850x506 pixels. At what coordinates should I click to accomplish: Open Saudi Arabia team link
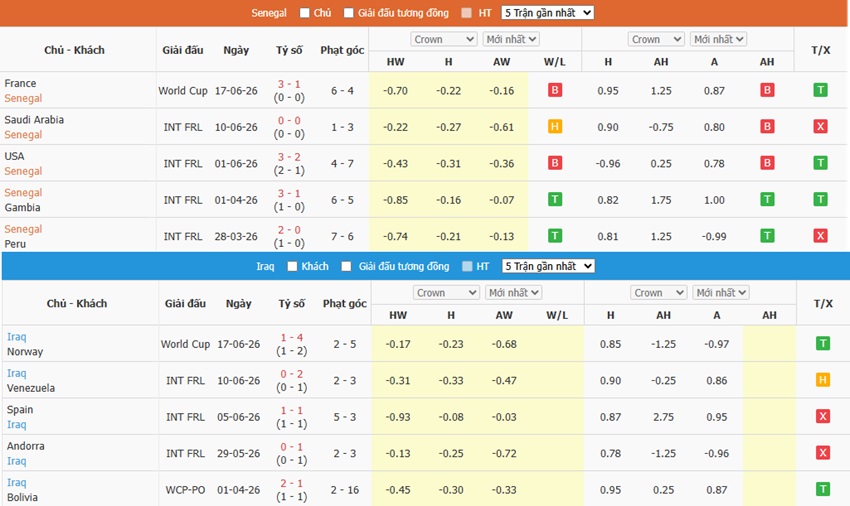tap(34, 119)
